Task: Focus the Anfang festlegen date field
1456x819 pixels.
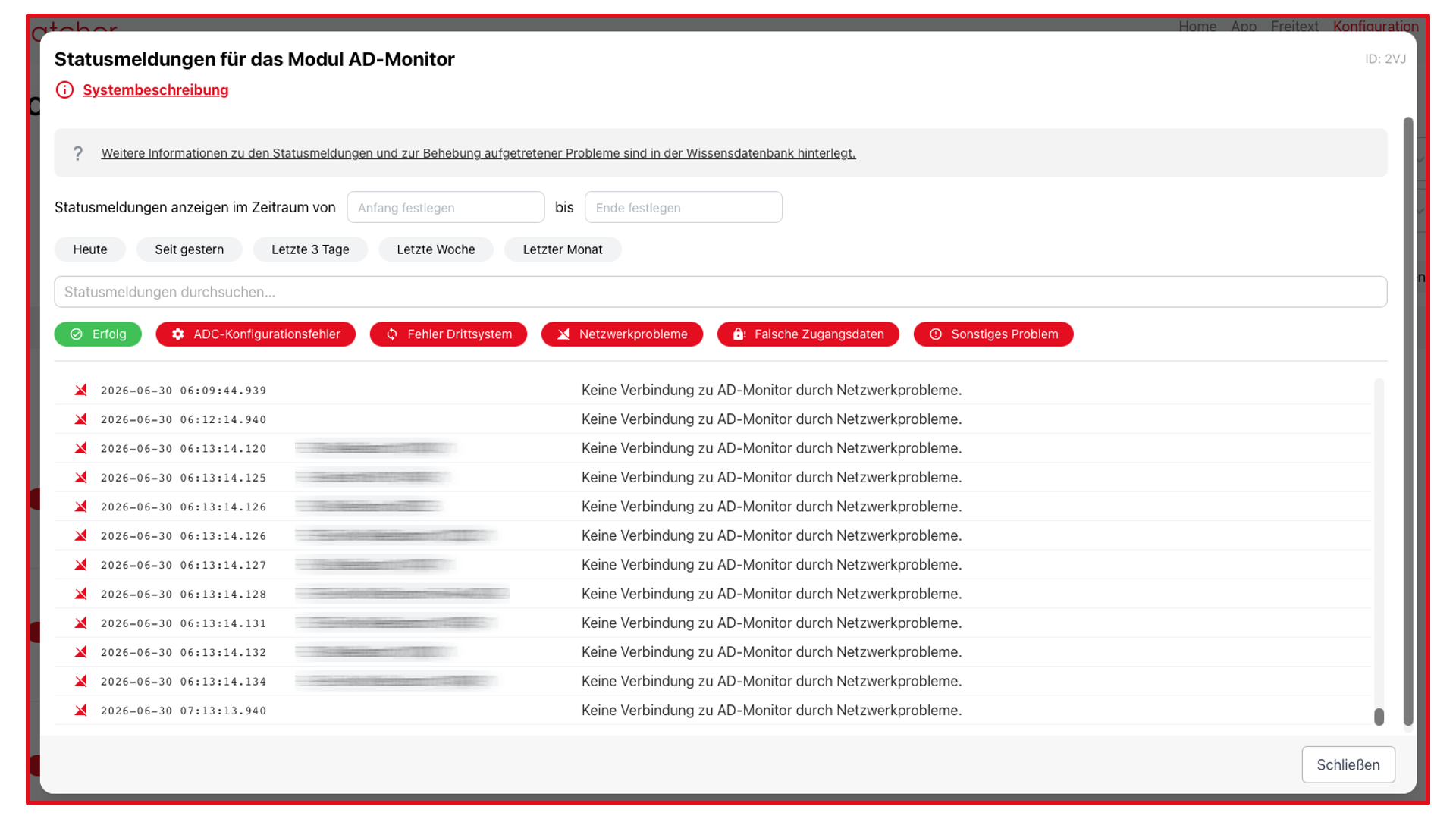Action: click(x=446, y=207)
